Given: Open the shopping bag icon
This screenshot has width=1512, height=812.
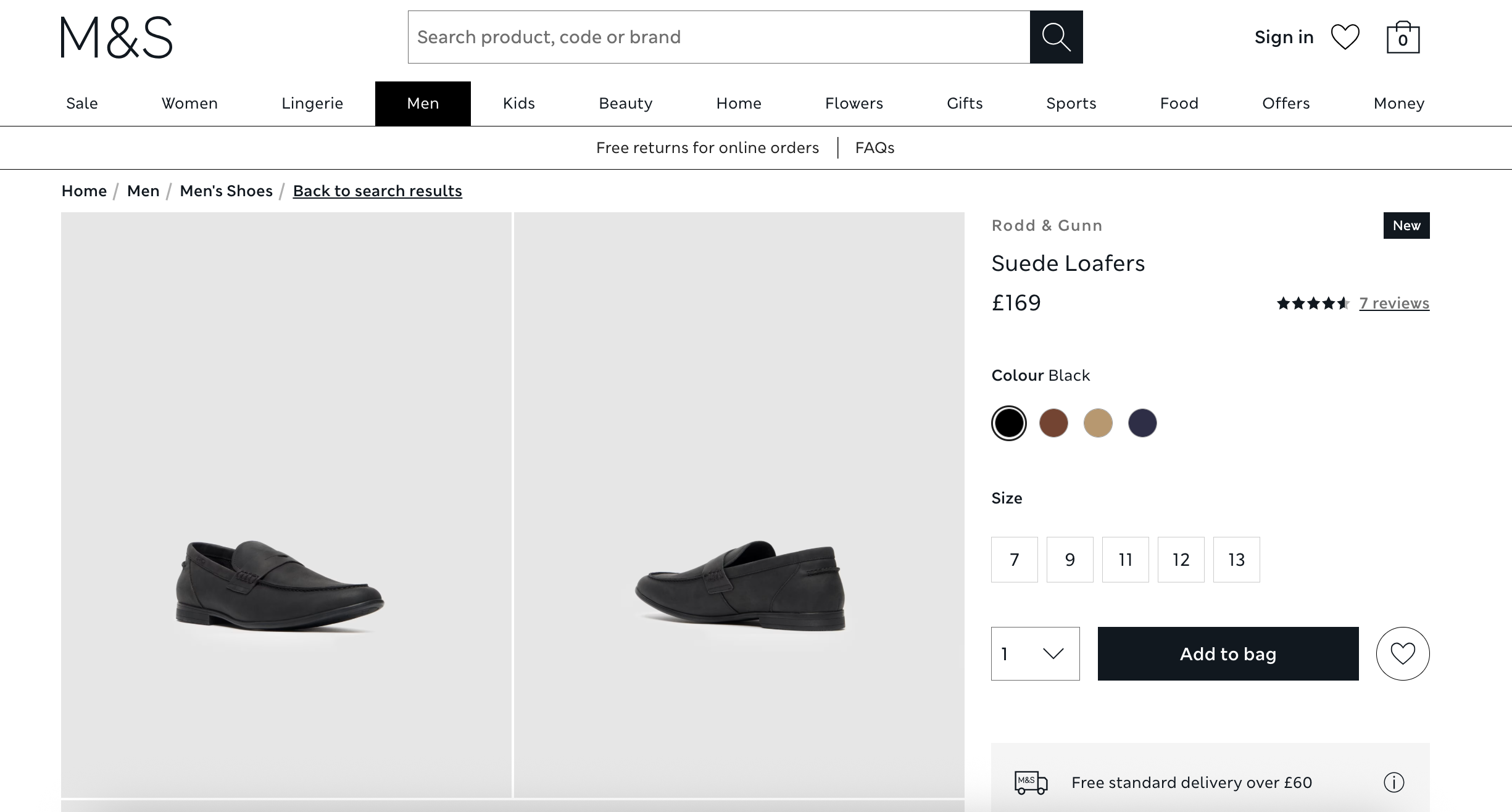Looking at the screenshot, I should [1403, 38].
